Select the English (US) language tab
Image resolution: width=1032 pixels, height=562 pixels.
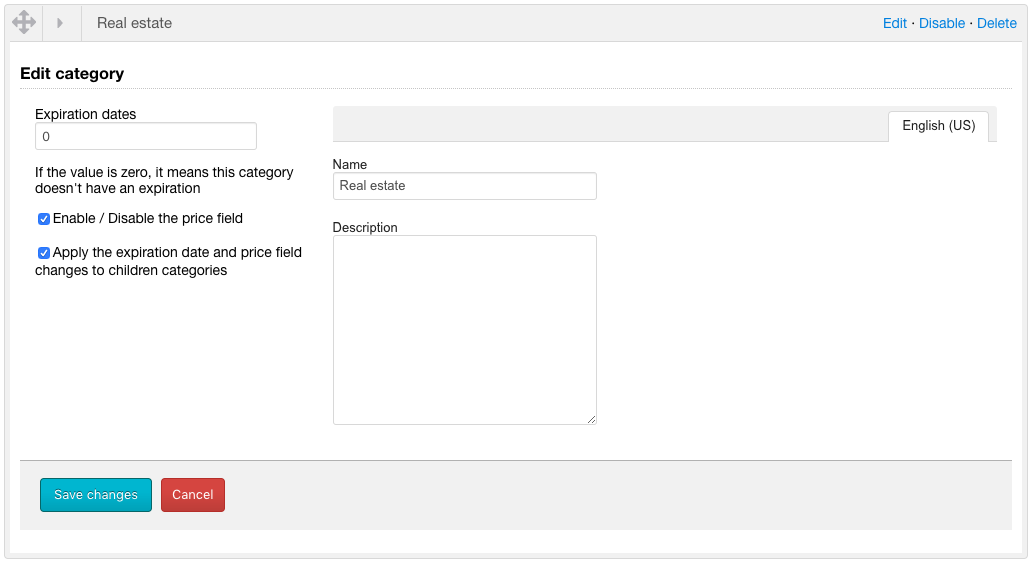point(938,126)
